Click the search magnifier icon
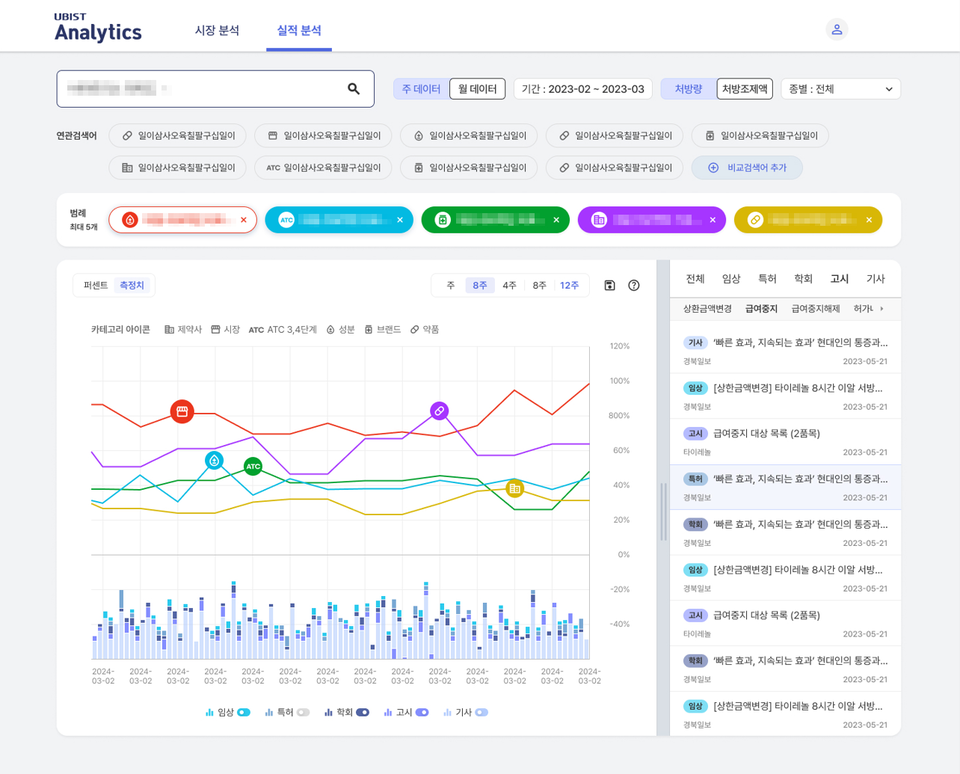 click(353, 89)
